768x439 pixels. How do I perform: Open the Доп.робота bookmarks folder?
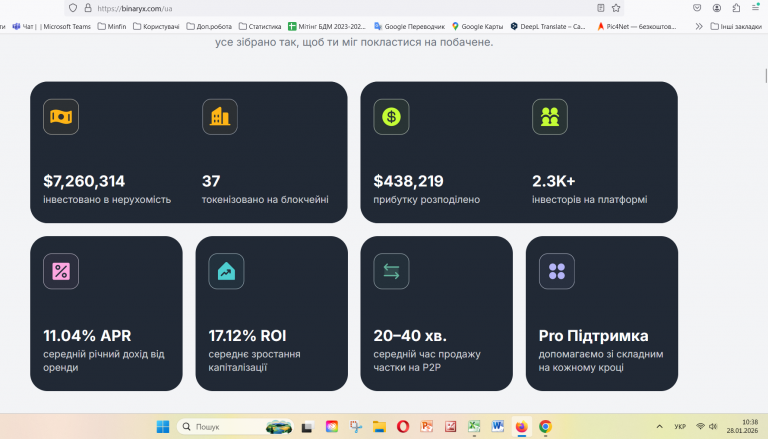click(x=209, y=26)
